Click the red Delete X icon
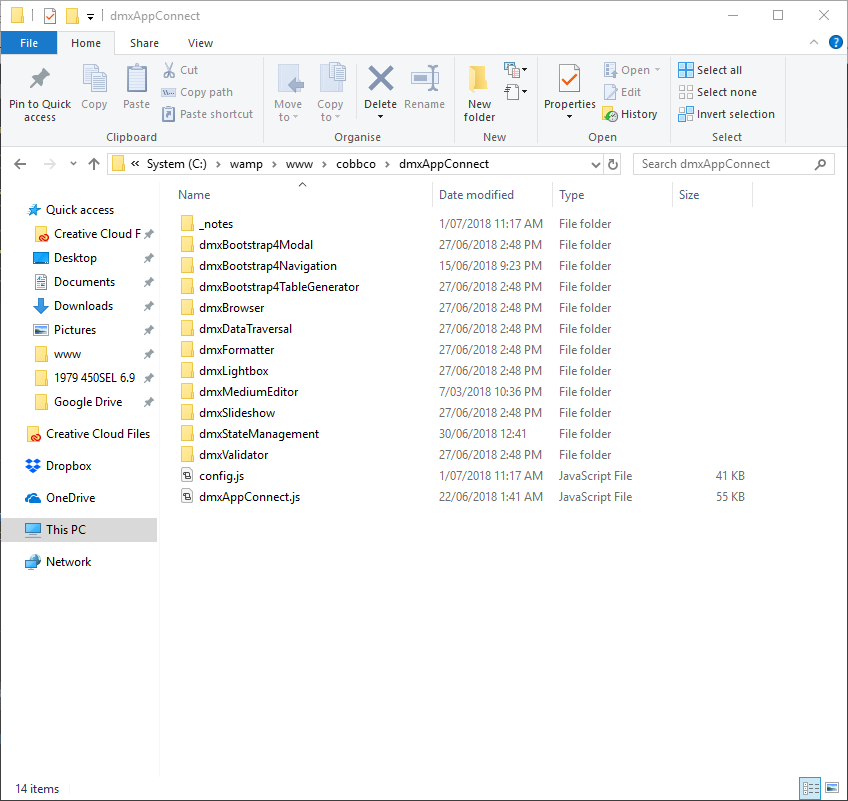Screen dimensions: 848x801 tap(380, 79)
